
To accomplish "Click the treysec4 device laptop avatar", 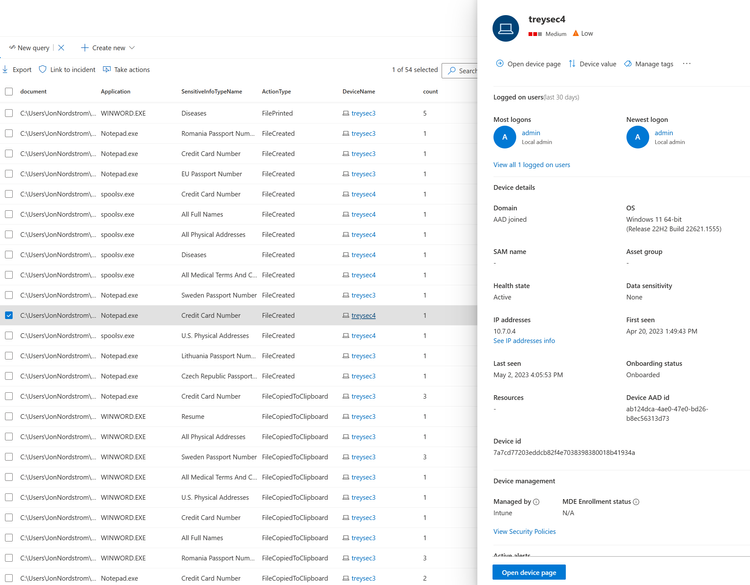I will click(506, 29).
